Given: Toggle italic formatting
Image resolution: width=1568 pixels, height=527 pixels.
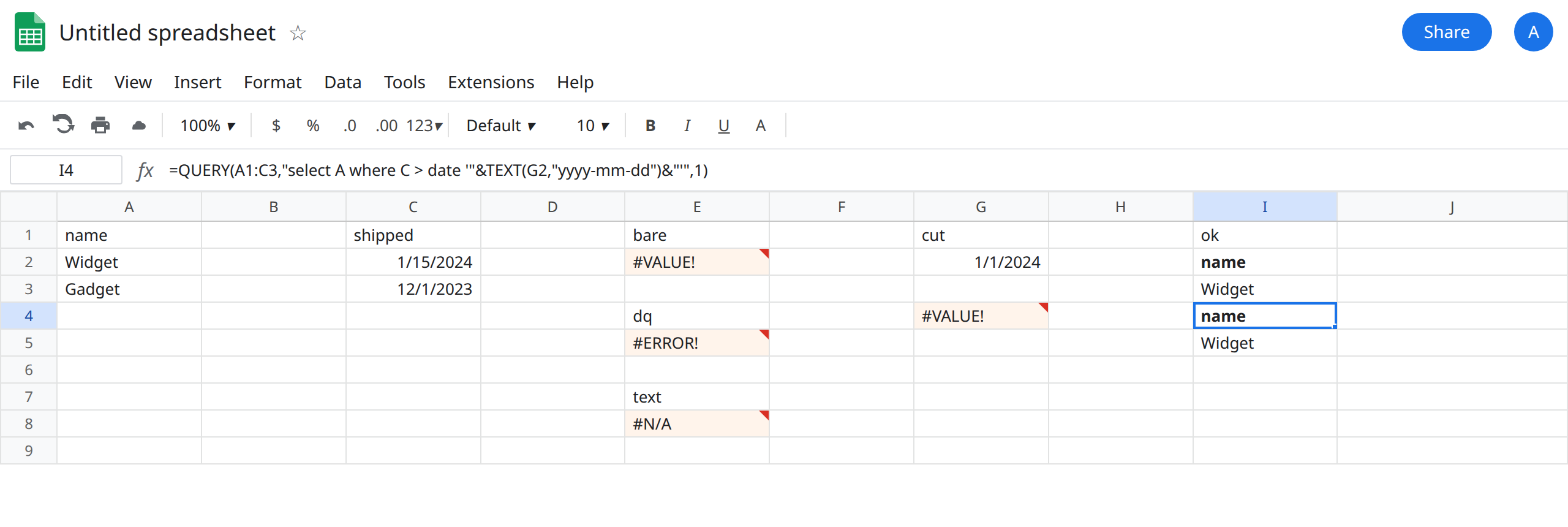Looking at the screenshot, I should 687,126.
